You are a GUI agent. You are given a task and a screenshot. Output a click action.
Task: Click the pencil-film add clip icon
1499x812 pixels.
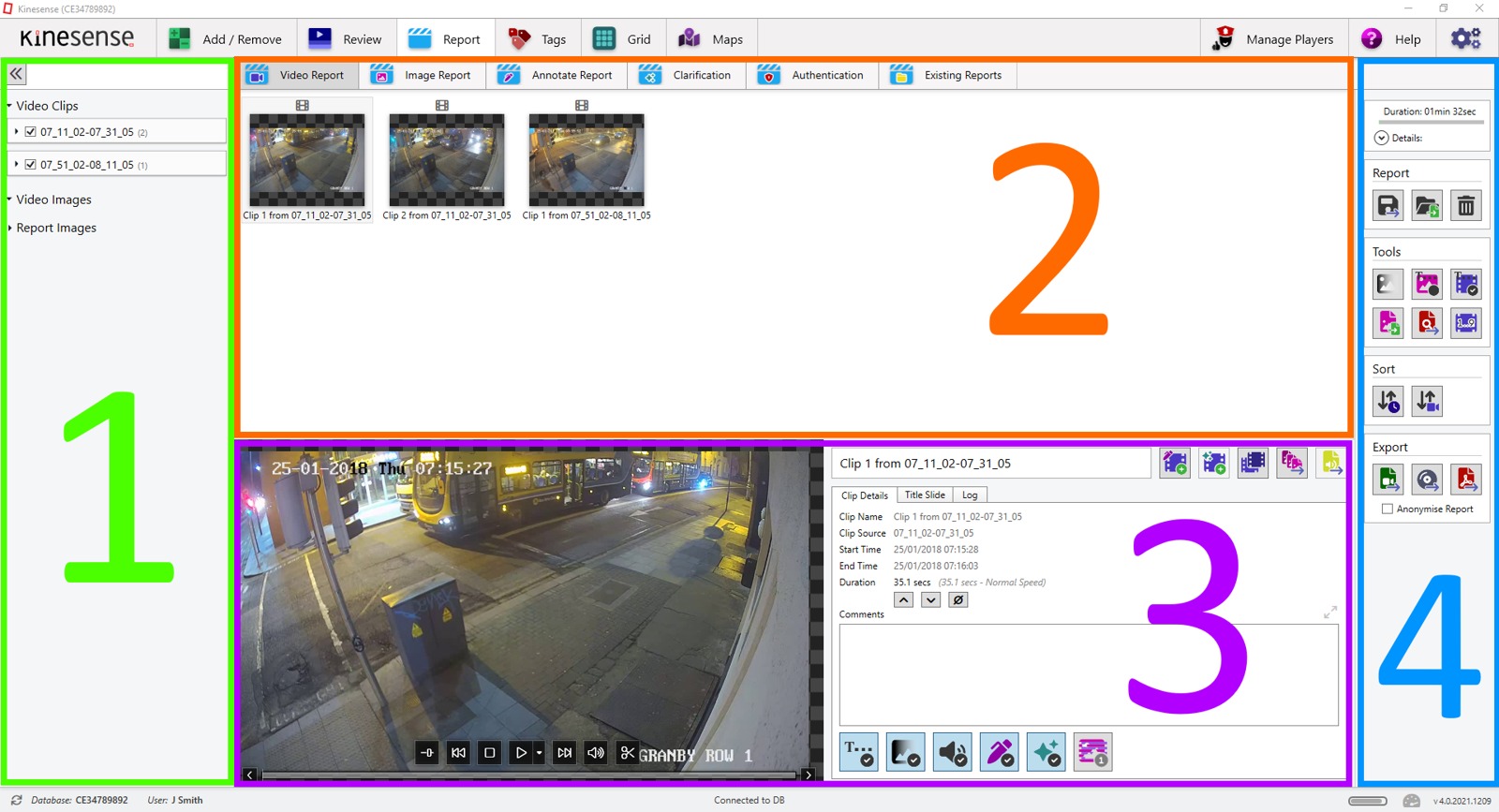click(1175, 463)
